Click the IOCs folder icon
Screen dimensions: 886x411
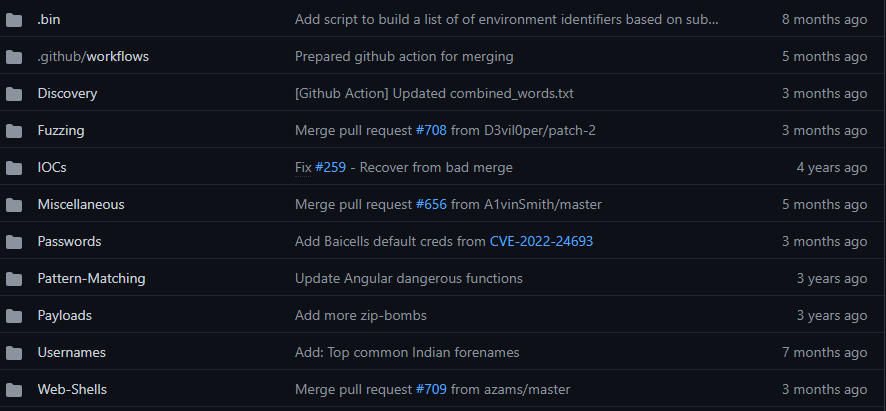[x=14, y=167]
